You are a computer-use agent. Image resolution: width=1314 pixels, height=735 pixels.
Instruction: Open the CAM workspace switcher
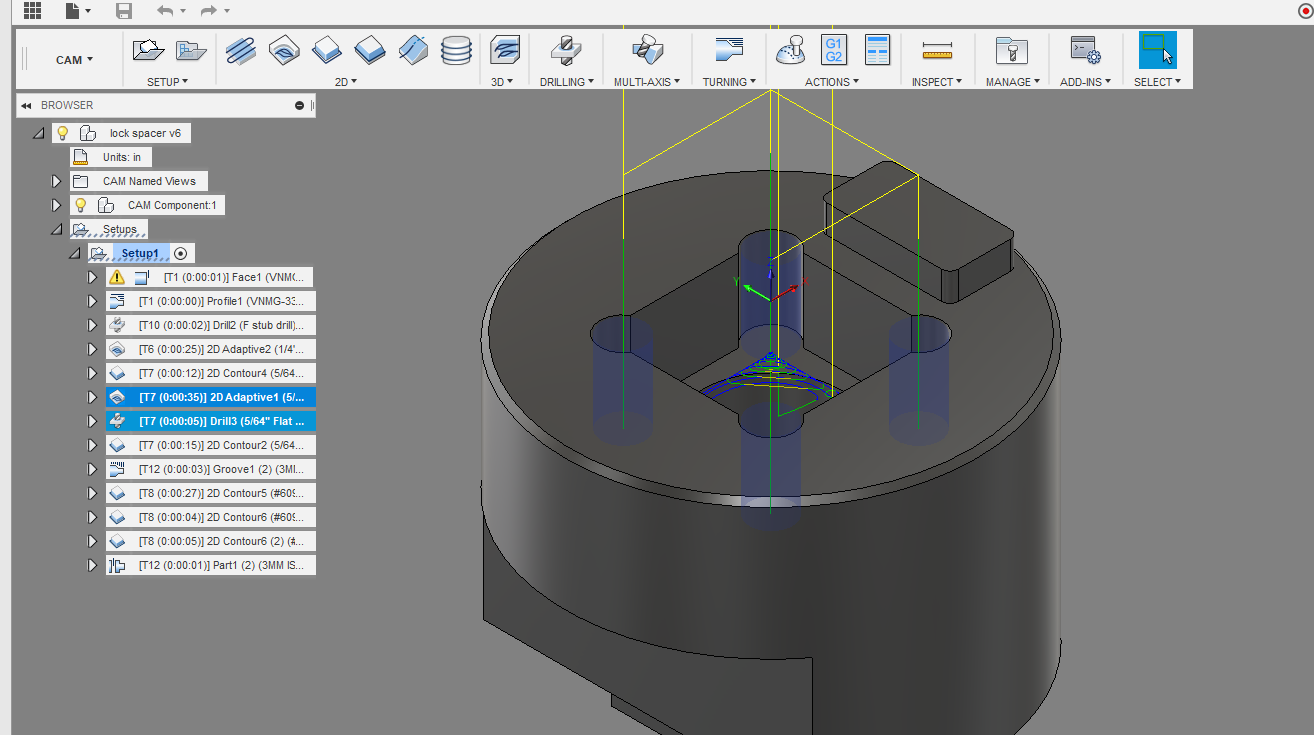pos(68,59)
